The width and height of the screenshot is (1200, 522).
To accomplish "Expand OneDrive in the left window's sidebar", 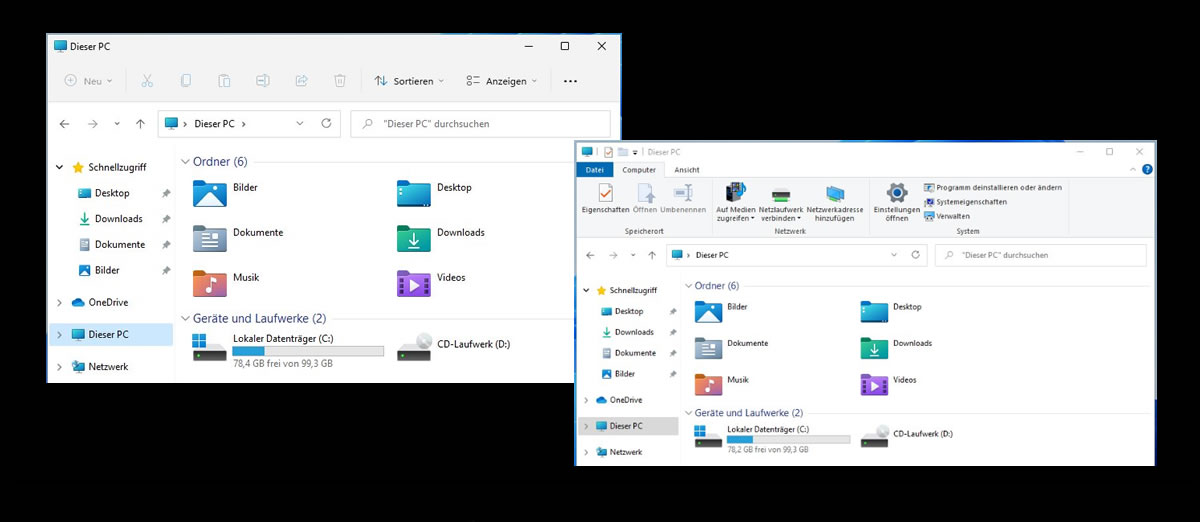I will tap(60, 303).
